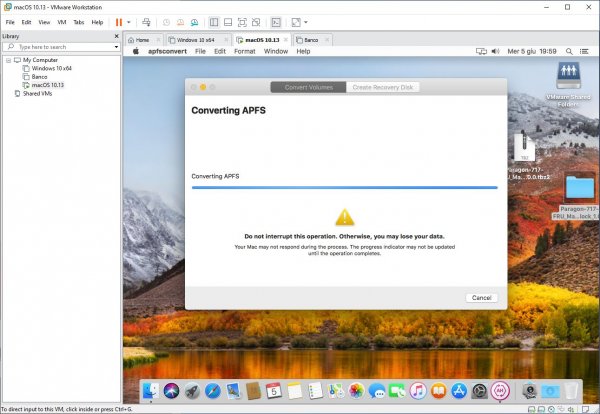Select Convert Volumes segment
This screenshot has width=600, height=414.
(308, 87)
